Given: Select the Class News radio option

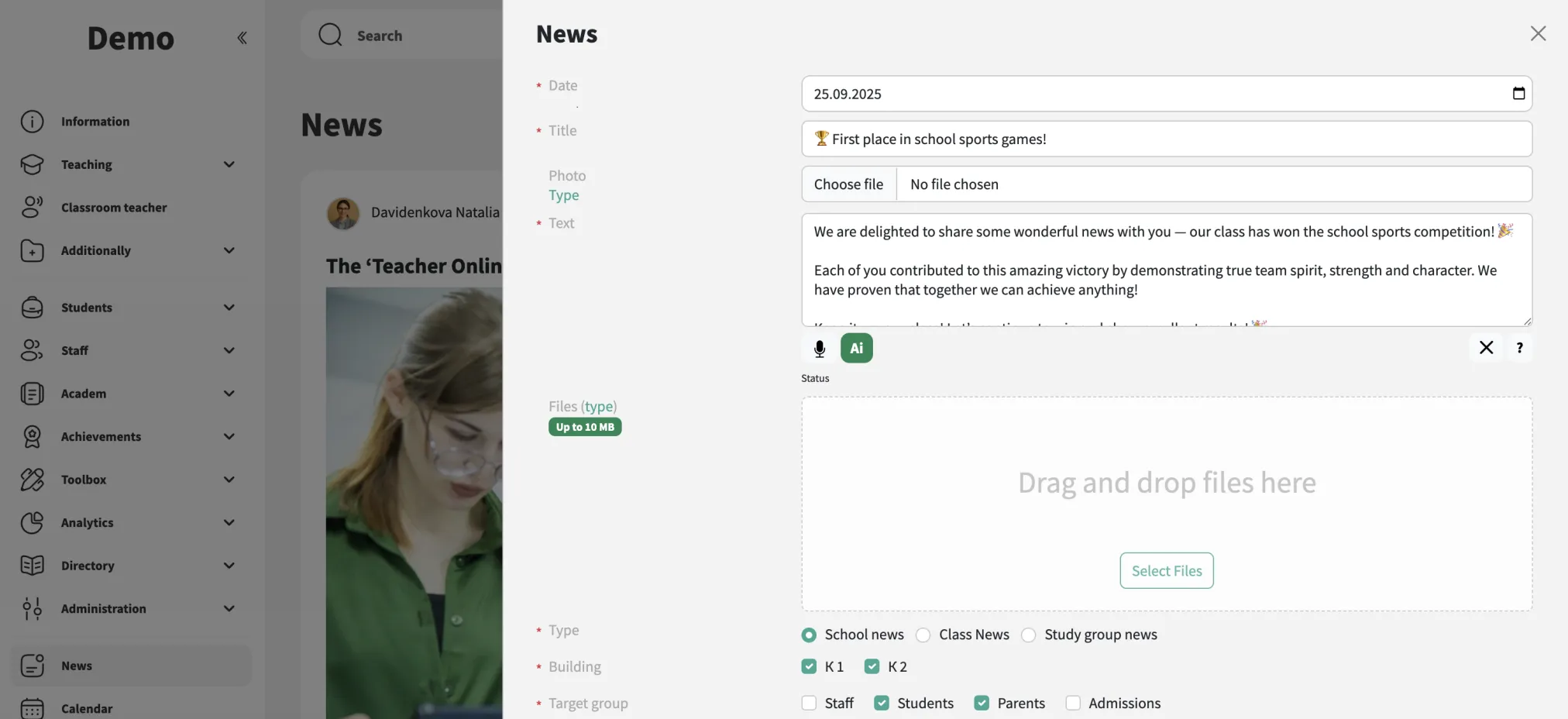Looking at the screenshot, I should [923, 635].
